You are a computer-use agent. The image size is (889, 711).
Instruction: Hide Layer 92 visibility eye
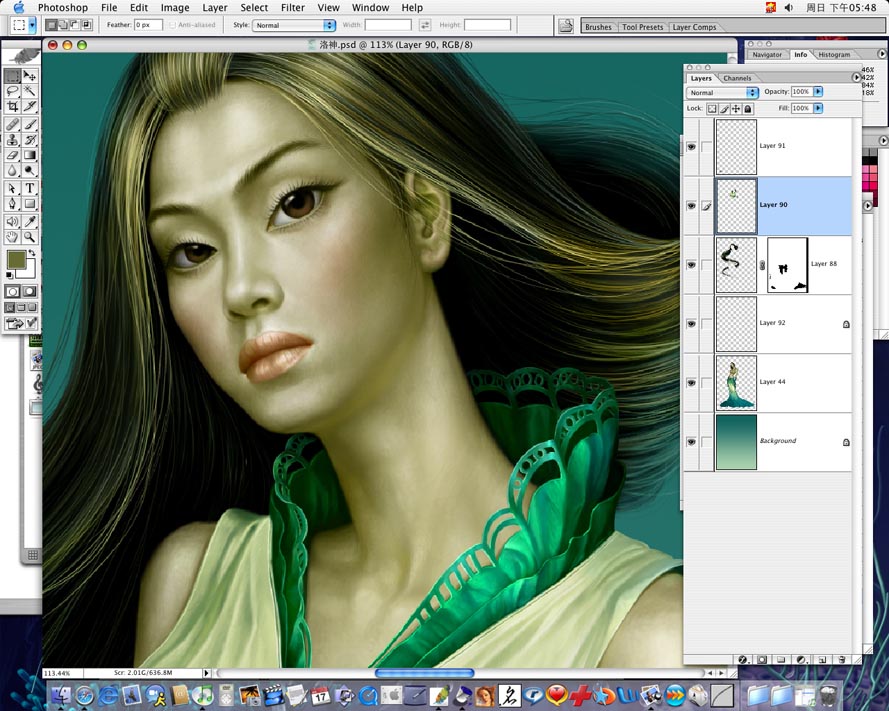tap(691, 324)
